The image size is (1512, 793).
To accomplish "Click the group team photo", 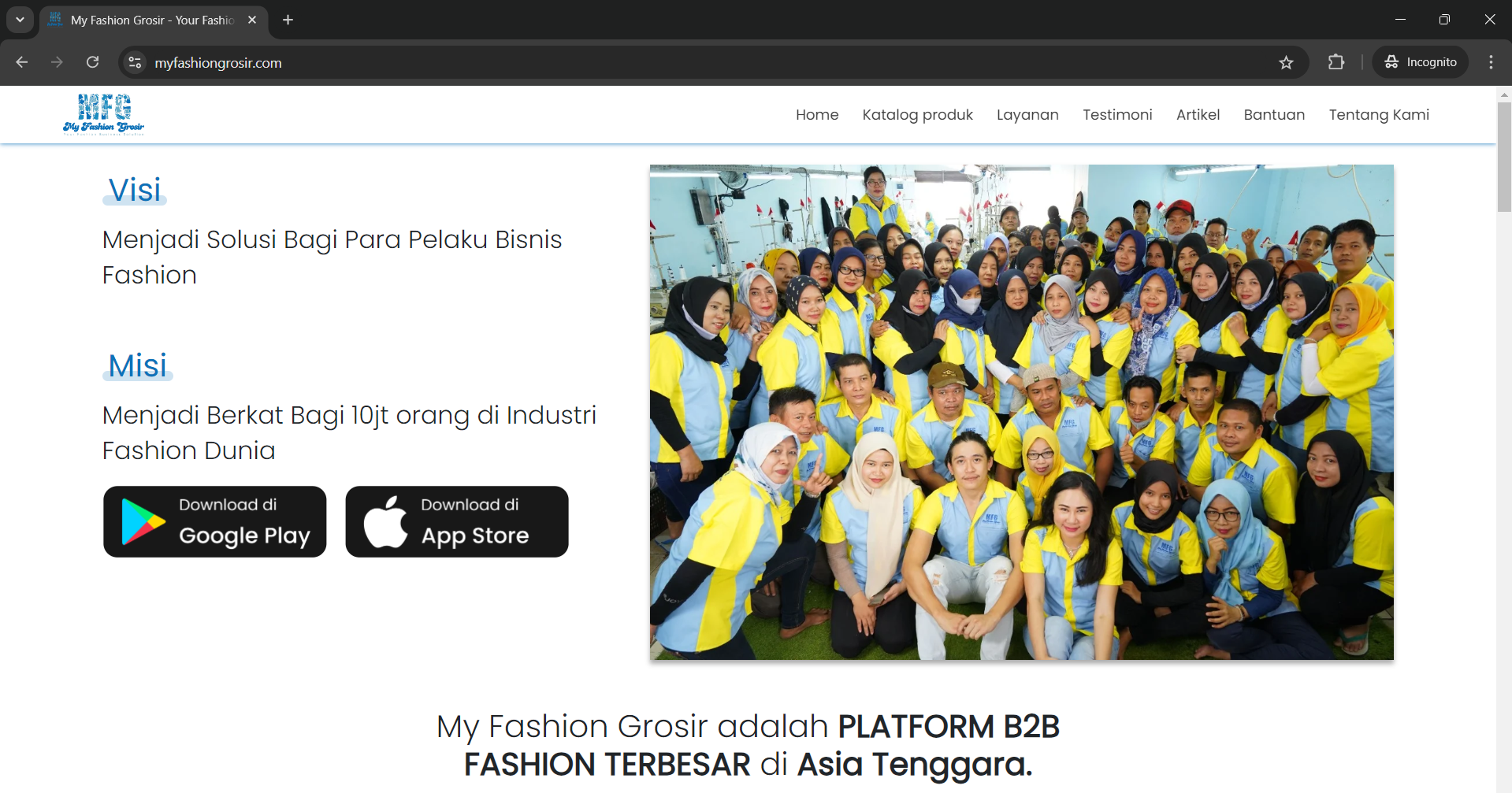I will [1021, 412].
